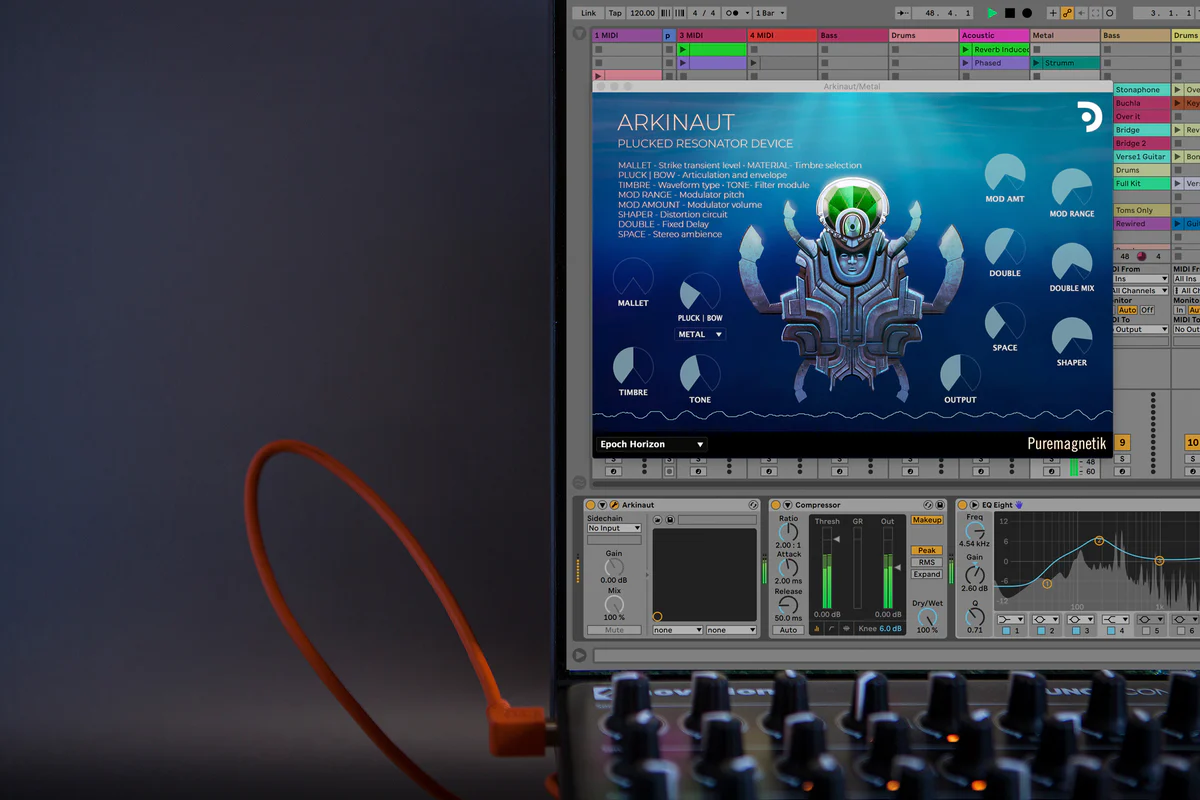Start playback with the green Play button
The image size is (1200, 800).
click(x=992, y=13)
